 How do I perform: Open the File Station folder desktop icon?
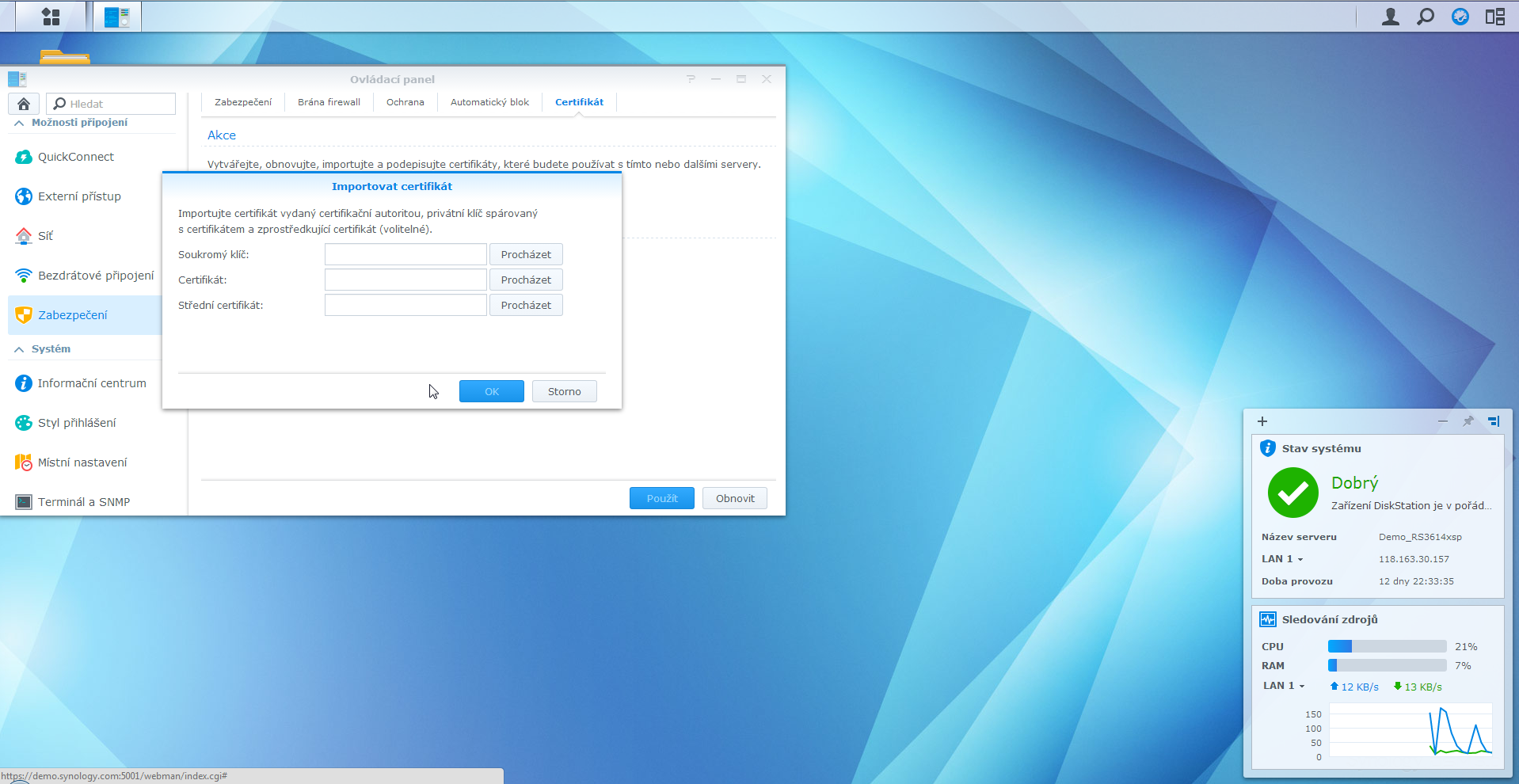64,57
